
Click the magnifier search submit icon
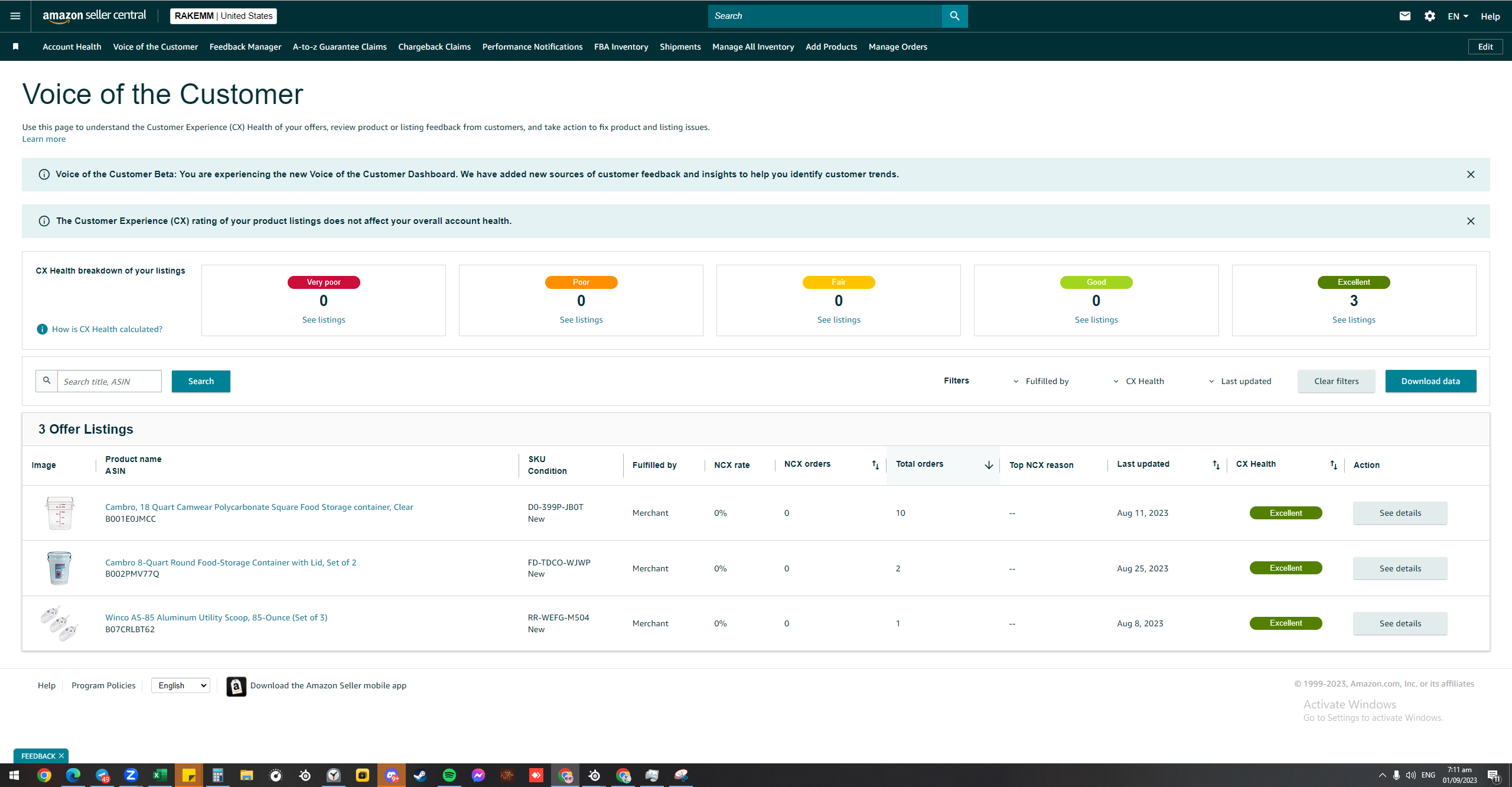click(954, 16)
